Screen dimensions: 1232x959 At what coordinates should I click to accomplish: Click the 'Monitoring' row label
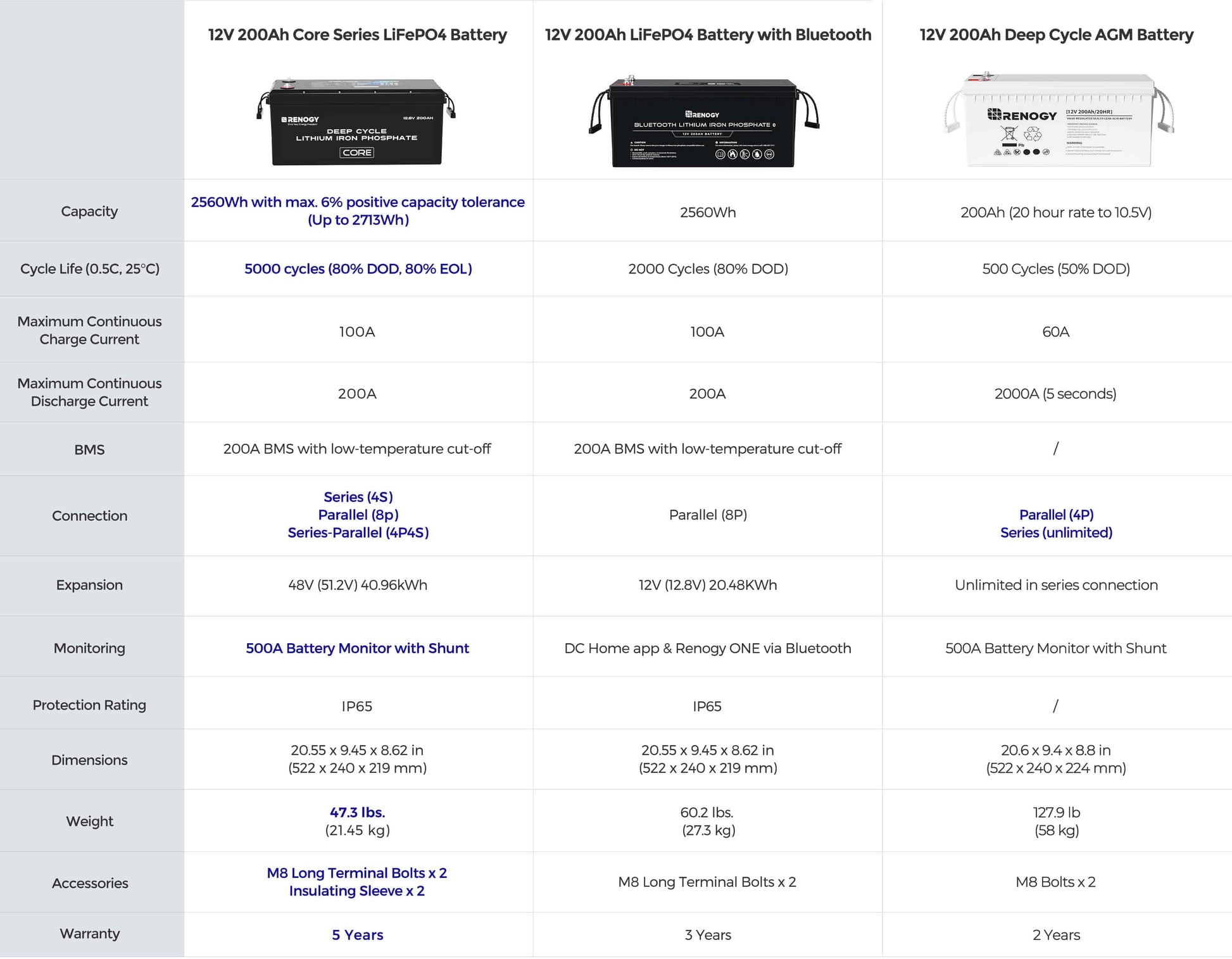89,648
